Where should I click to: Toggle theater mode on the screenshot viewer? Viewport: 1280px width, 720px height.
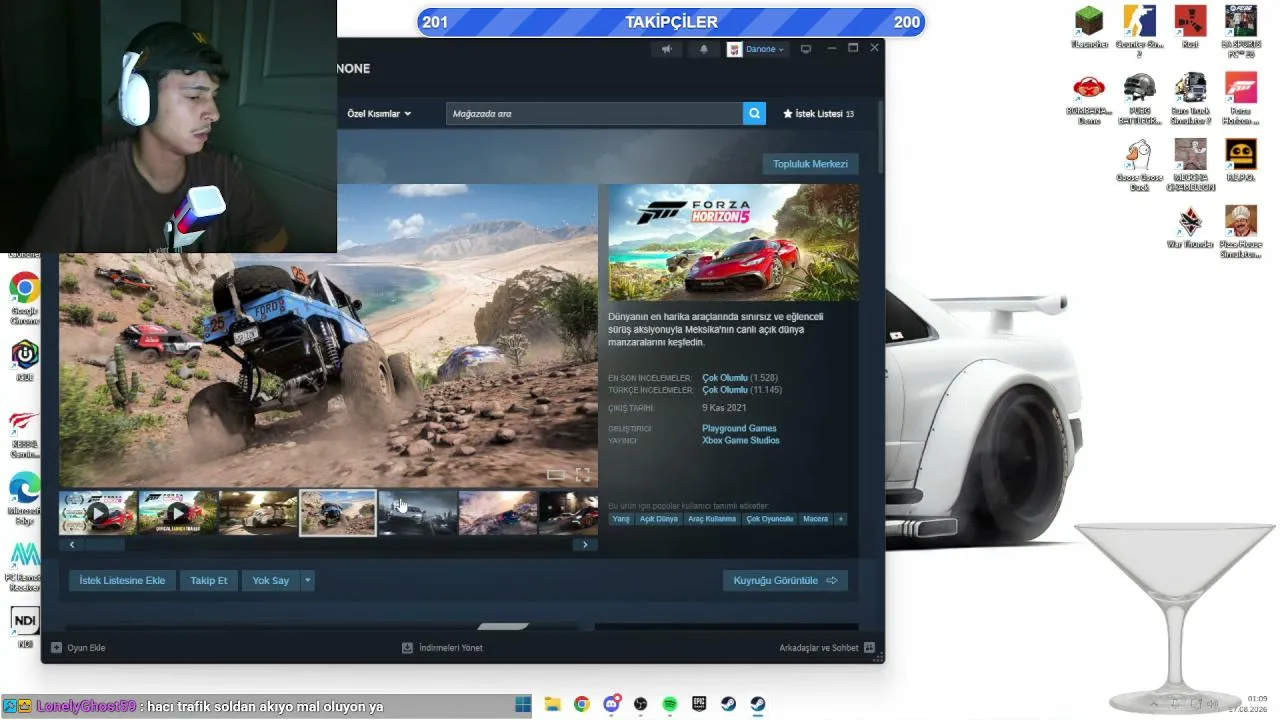(x=556, y=475)
